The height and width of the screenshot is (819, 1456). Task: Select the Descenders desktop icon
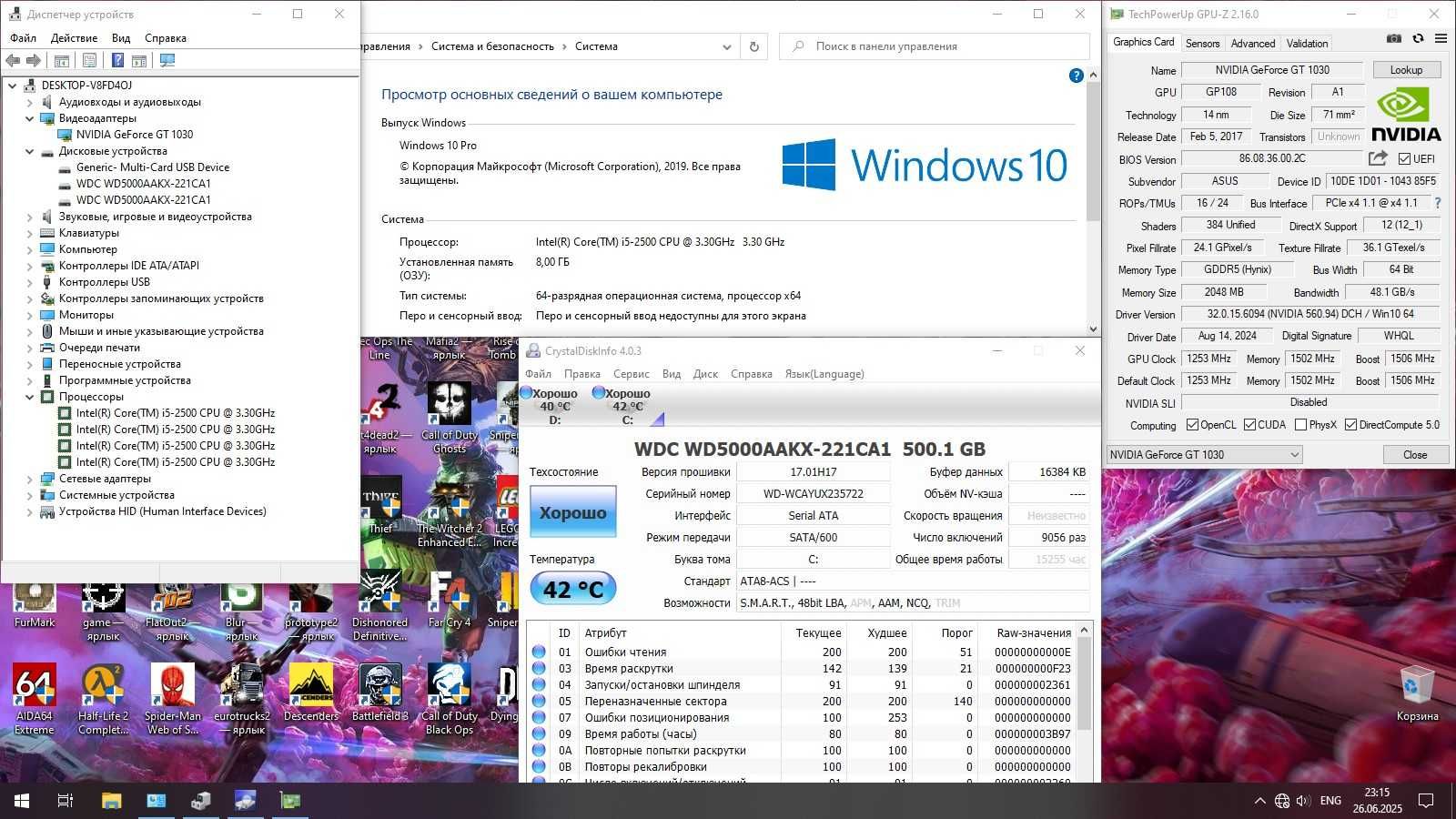[311, 693]
